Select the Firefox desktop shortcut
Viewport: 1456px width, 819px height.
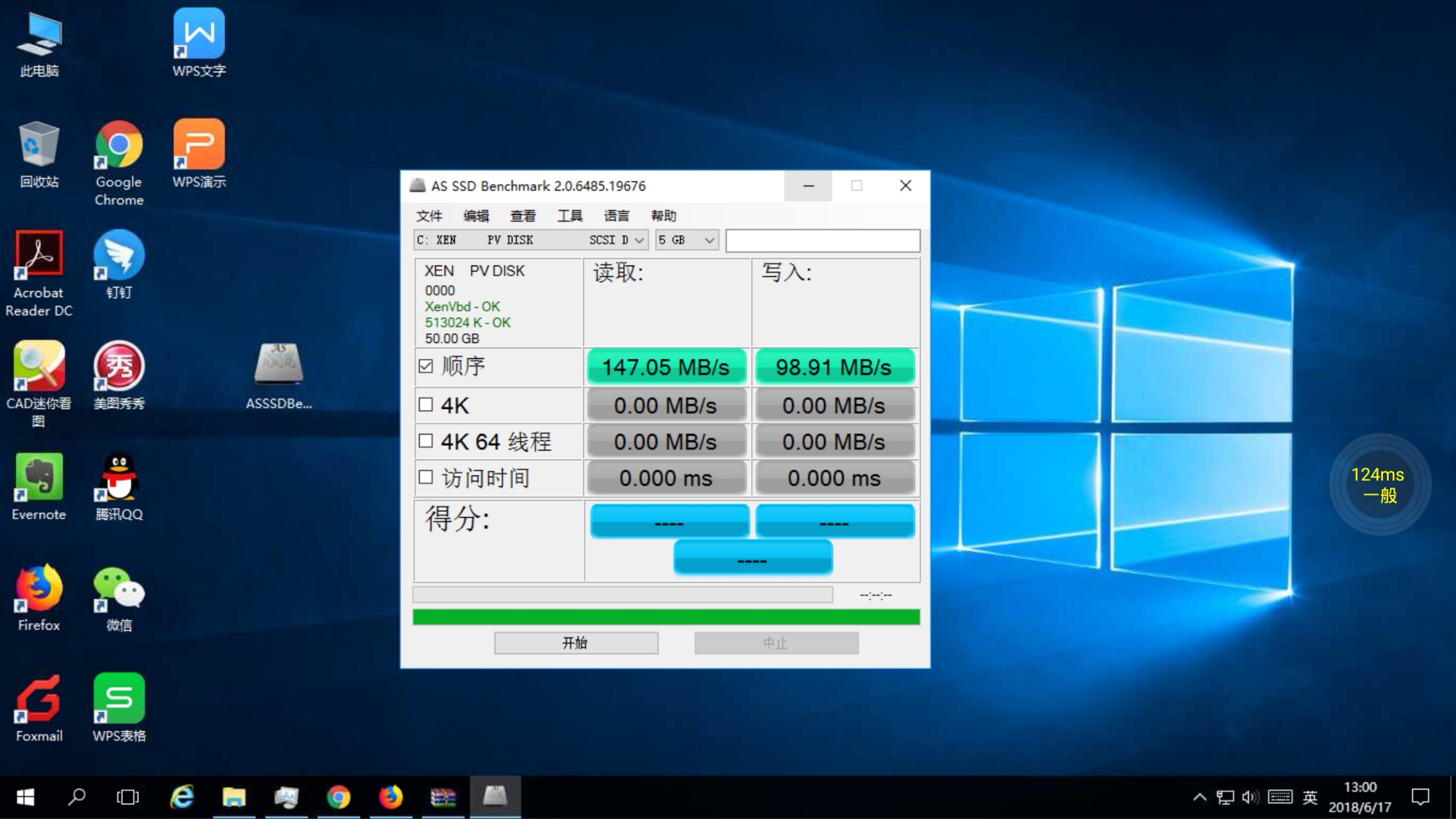[x=39, y=598]
